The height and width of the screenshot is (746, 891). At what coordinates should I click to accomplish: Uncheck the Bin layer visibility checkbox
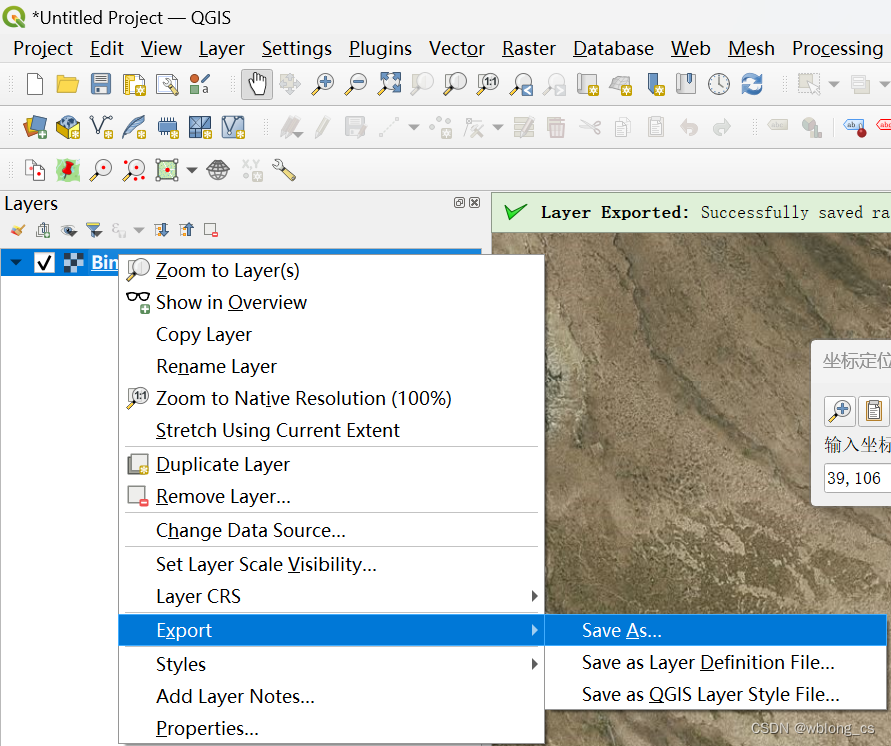point(45,262)
